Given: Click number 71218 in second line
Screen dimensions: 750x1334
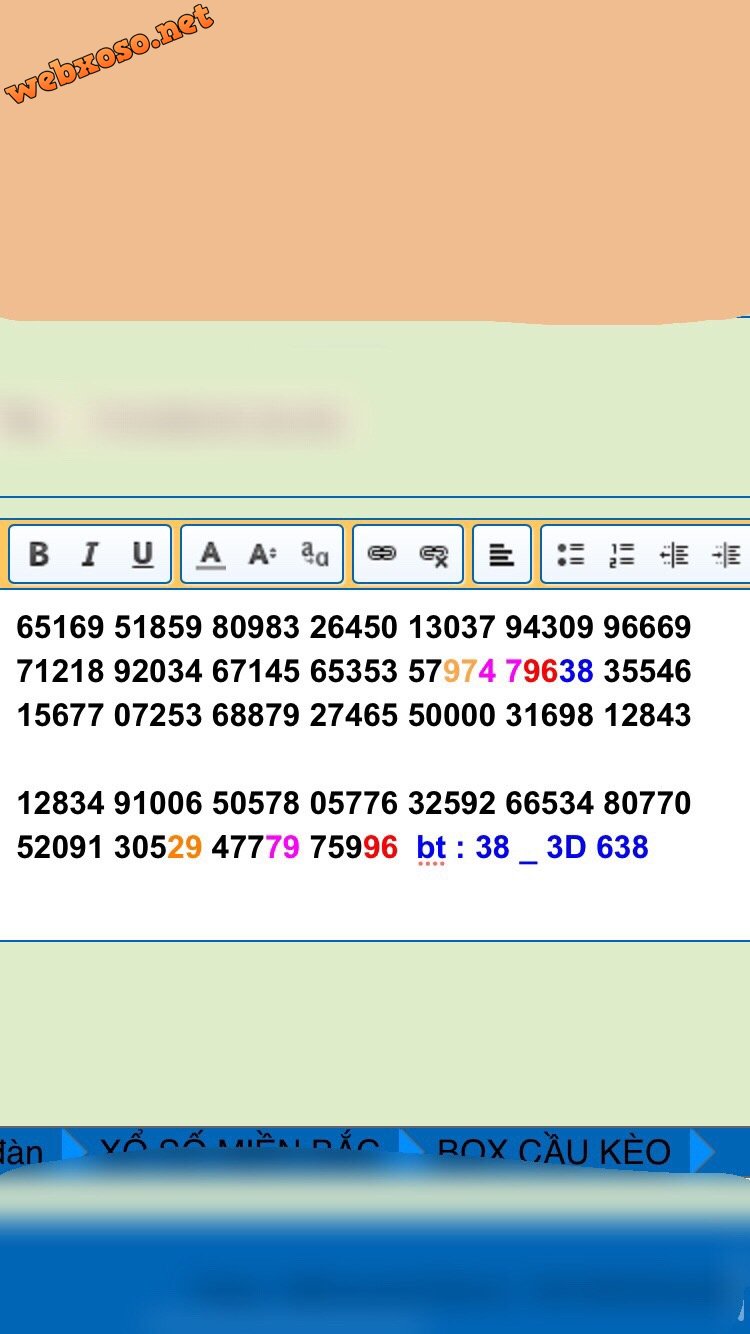Looking at the screenshot, I should 60,671.
